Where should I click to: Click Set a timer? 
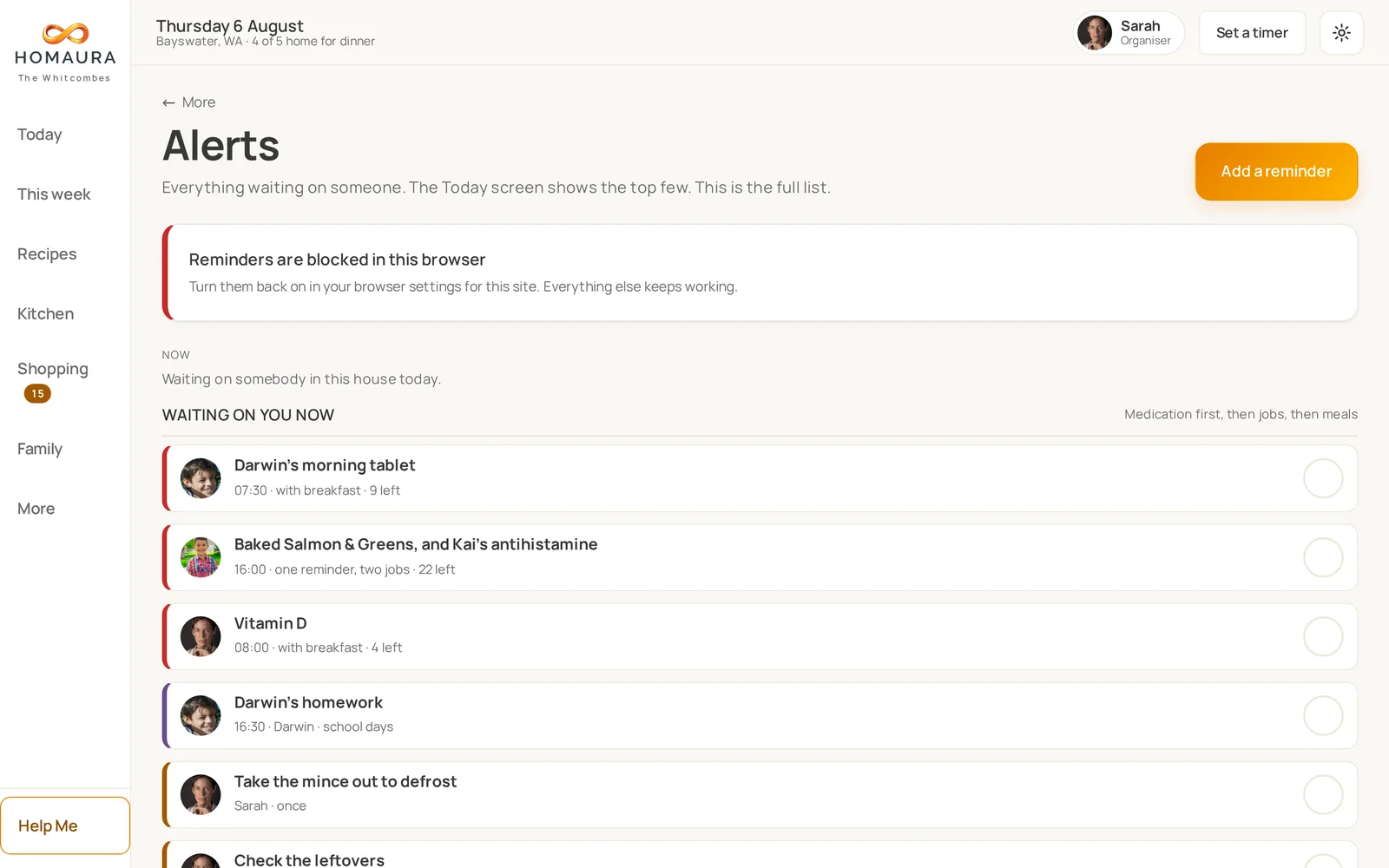click(1252, 33)
